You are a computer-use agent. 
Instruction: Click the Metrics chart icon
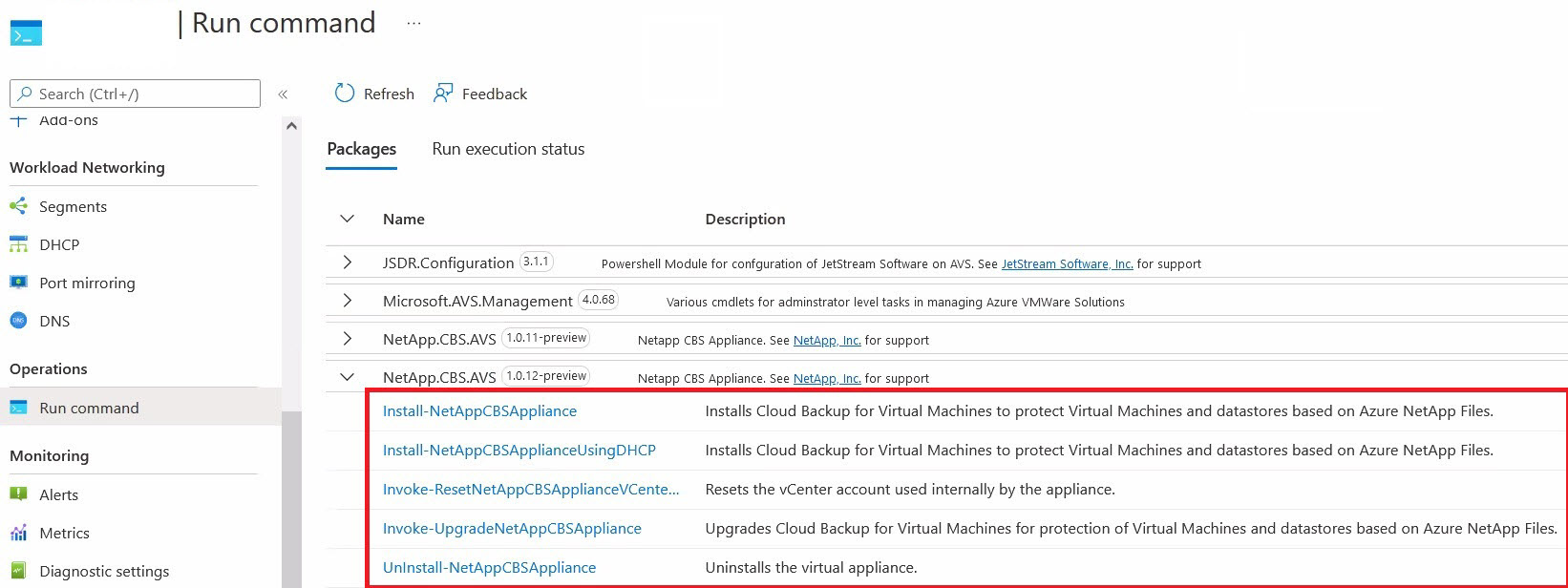tap(18, 533)
